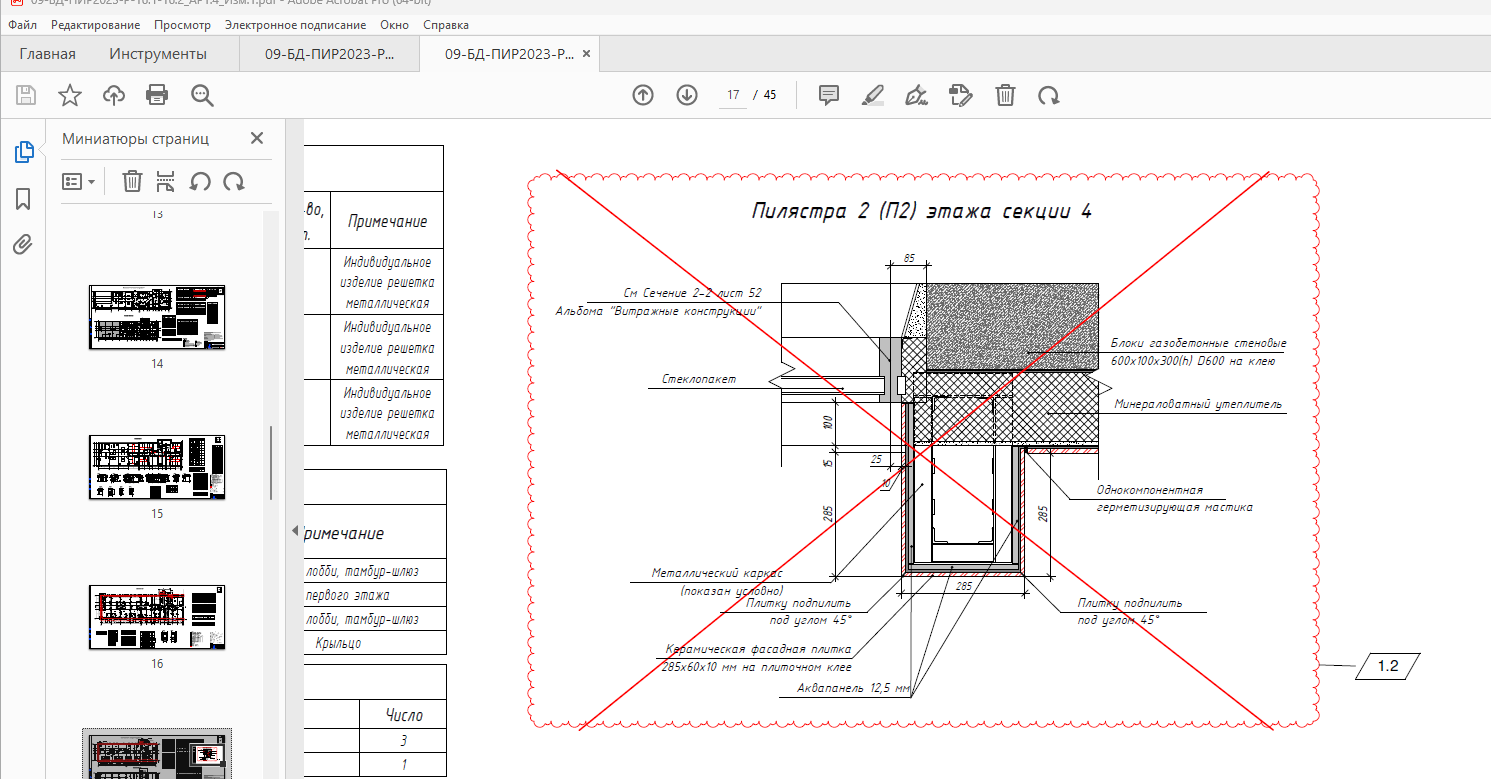Select the page 15 thumbnail

coord(157,467)
